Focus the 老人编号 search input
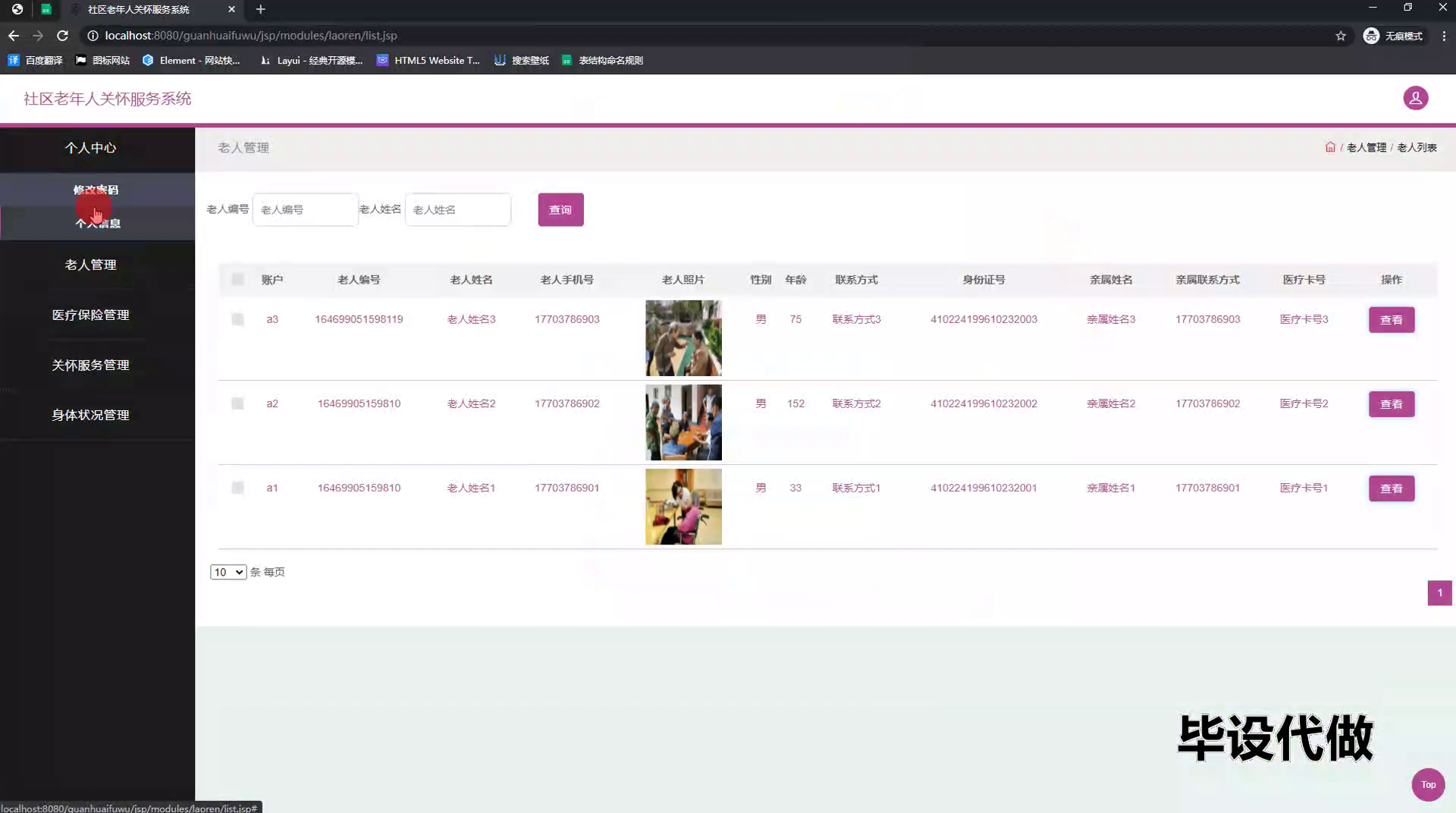Image resolution: width=1456 pixels, height=813 pixels. (x=305, y=209)
